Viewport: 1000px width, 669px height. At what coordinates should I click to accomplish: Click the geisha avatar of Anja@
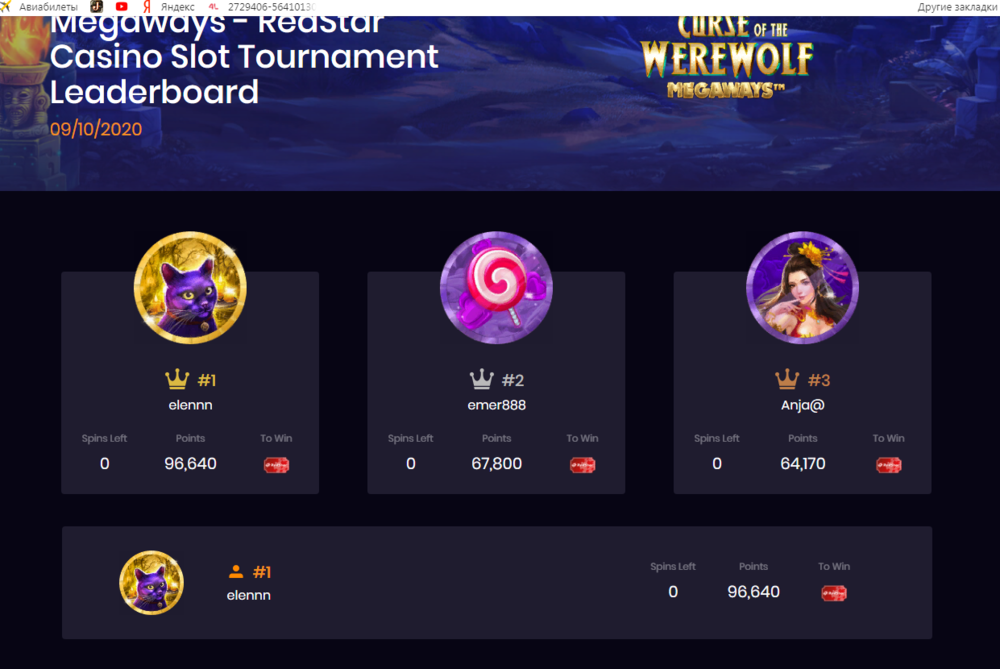802,288
